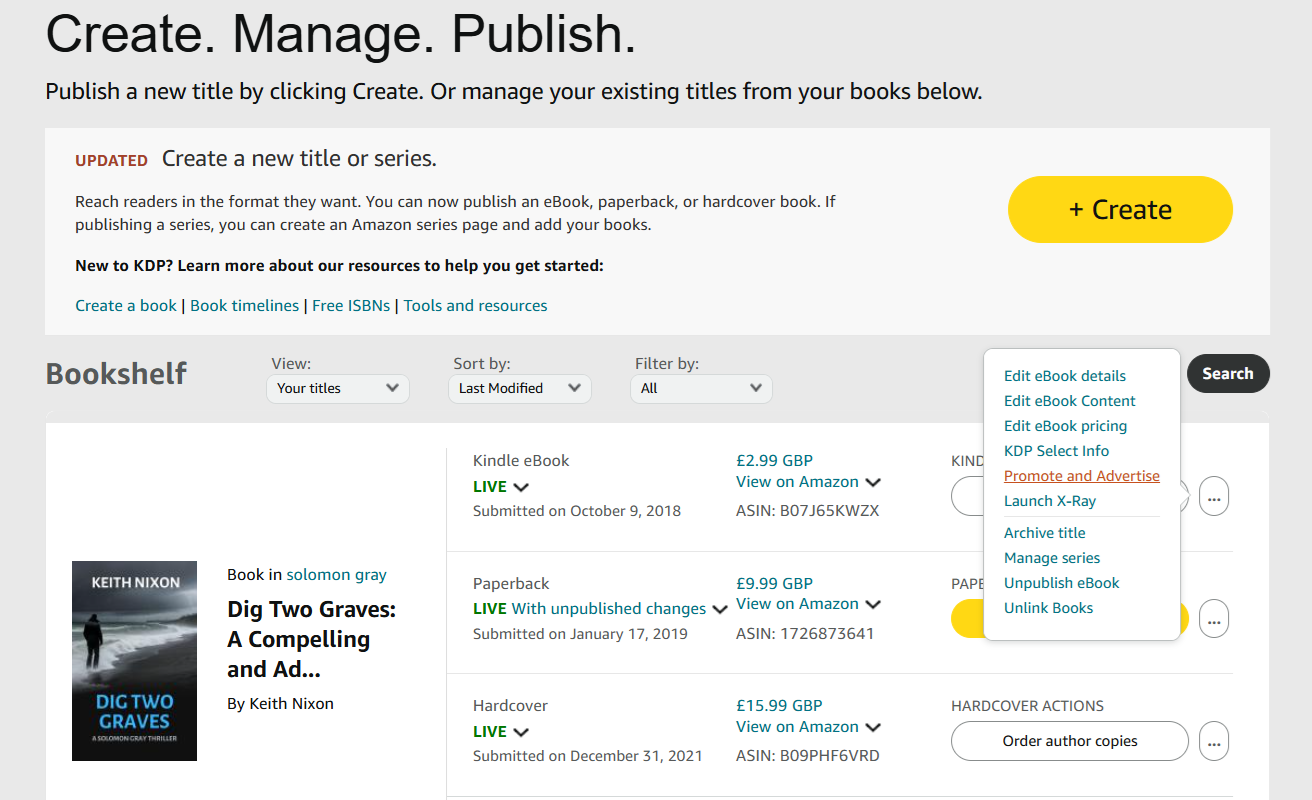
Task: Select Manage series menu entry
Action: coord(1051,558)
